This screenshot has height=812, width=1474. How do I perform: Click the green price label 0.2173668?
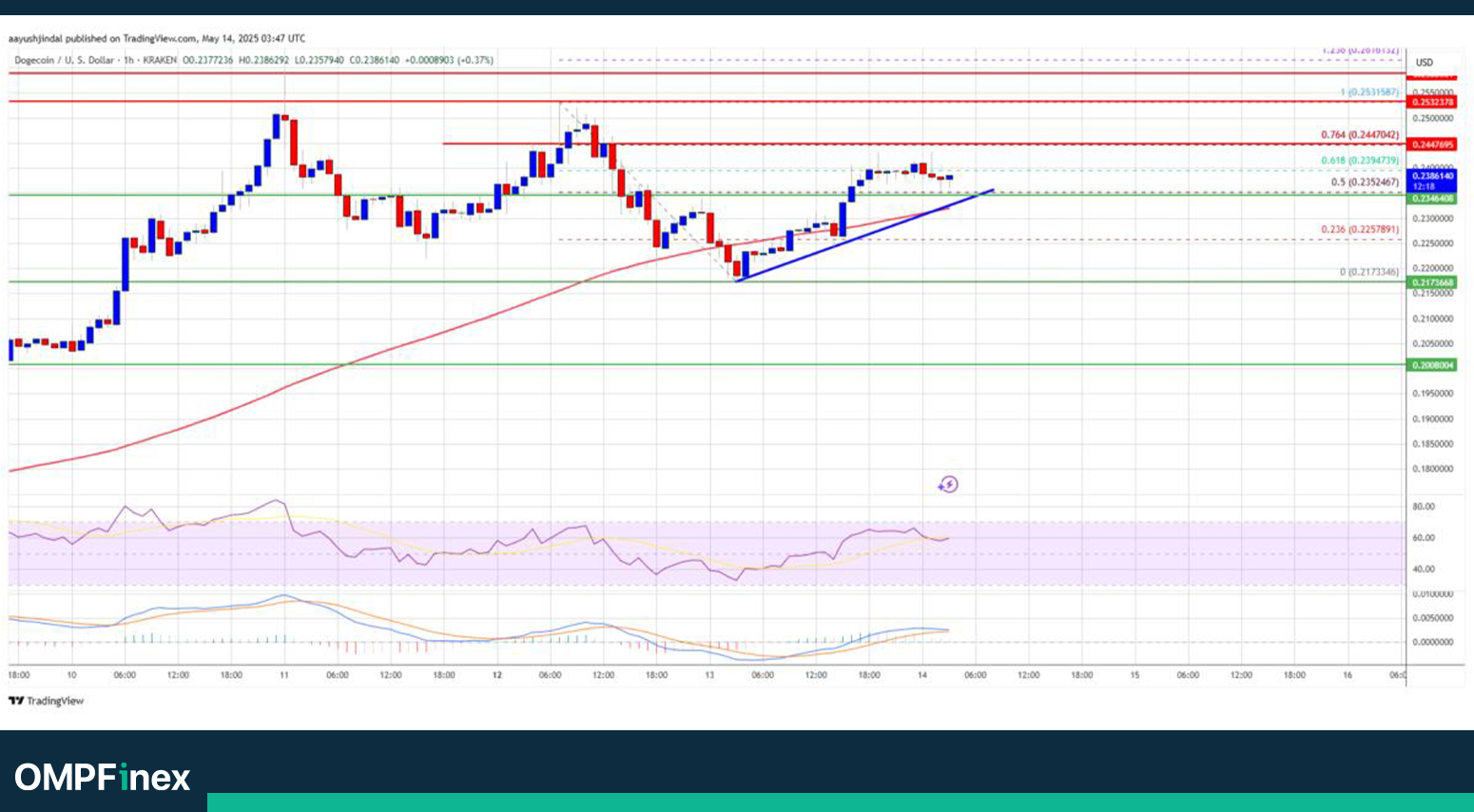click(1432, 282)
